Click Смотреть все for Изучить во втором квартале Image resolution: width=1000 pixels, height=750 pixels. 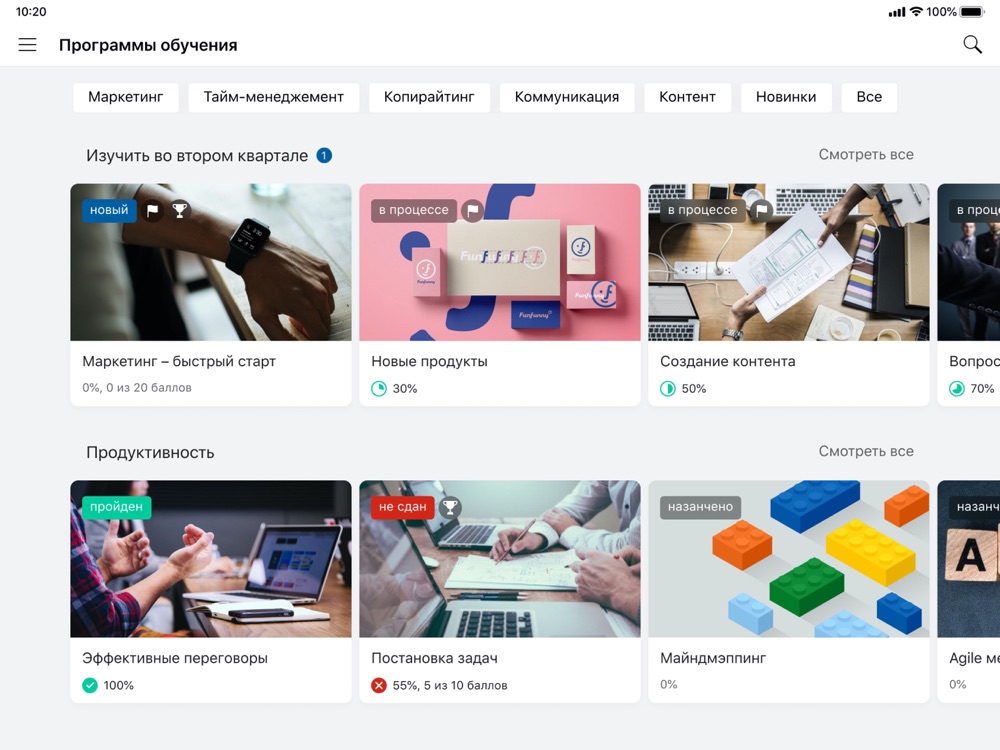pos(866,154)
